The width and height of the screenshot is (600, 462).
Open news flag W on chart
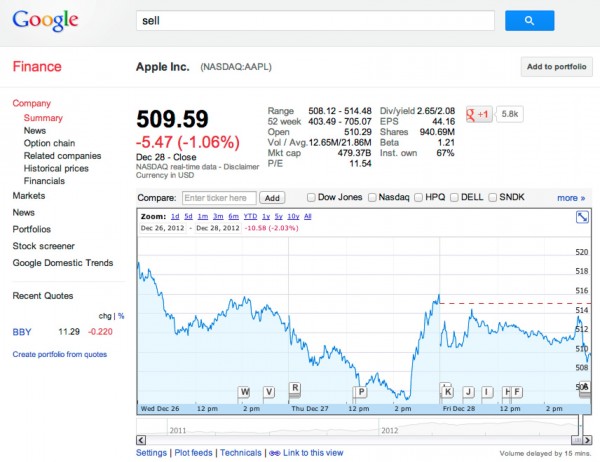point(244,391)
